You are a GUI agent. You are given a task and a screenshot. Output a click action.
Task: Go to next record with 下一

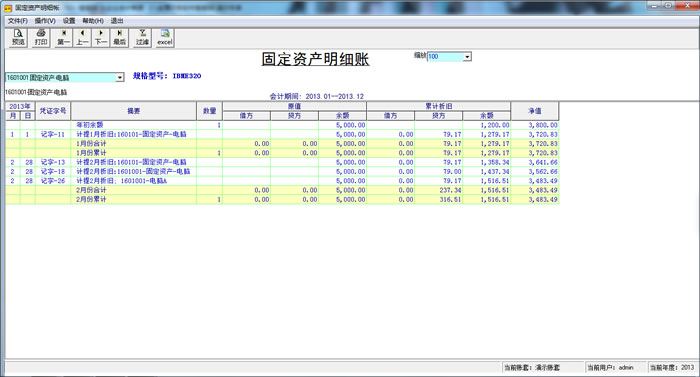pyautogui.click(x=101, y=38)
